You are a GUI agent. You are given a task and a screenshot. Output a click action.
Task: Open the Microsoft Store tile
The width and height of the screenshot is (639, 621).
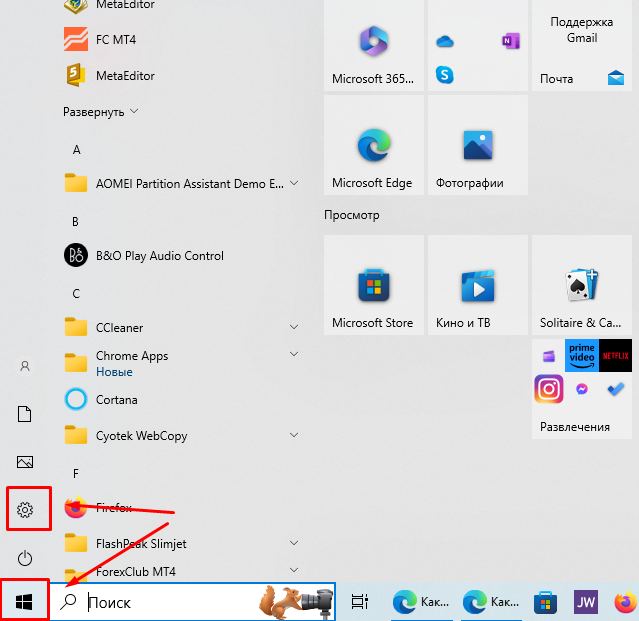[x=374, y=285]
